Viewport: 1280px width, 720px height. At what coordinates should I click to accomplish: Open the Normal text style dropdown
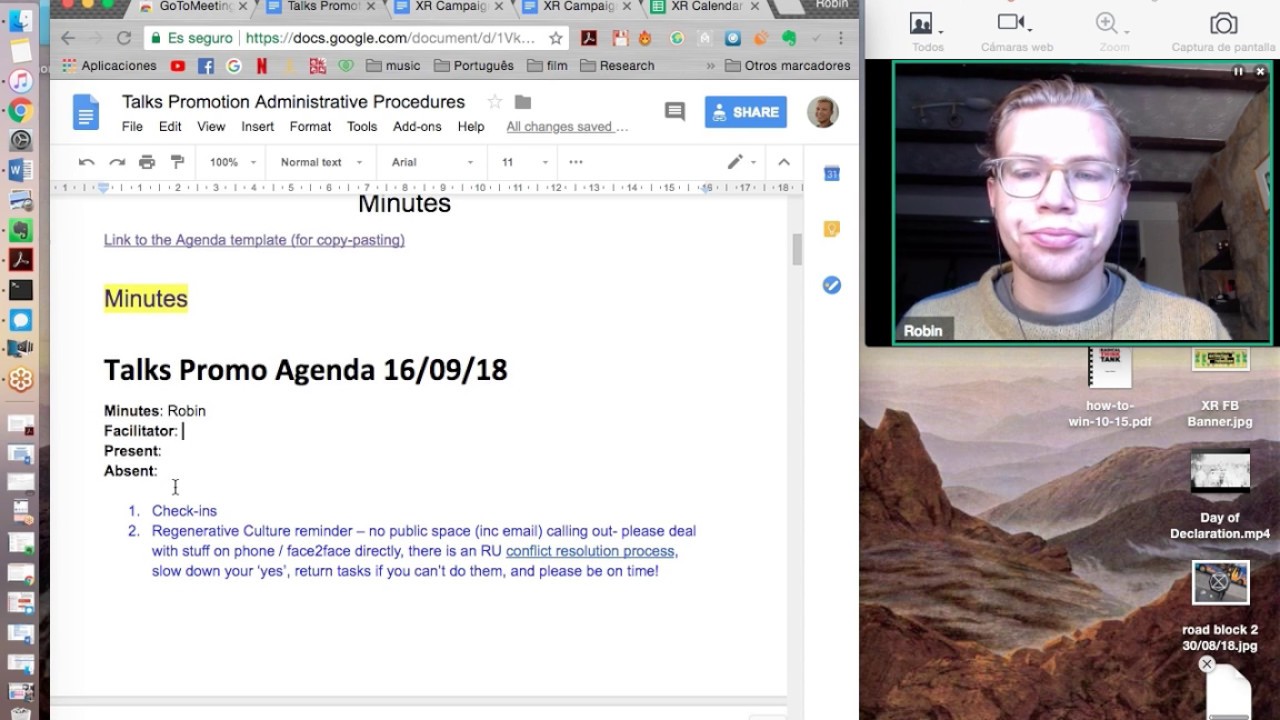click(321, 162)
